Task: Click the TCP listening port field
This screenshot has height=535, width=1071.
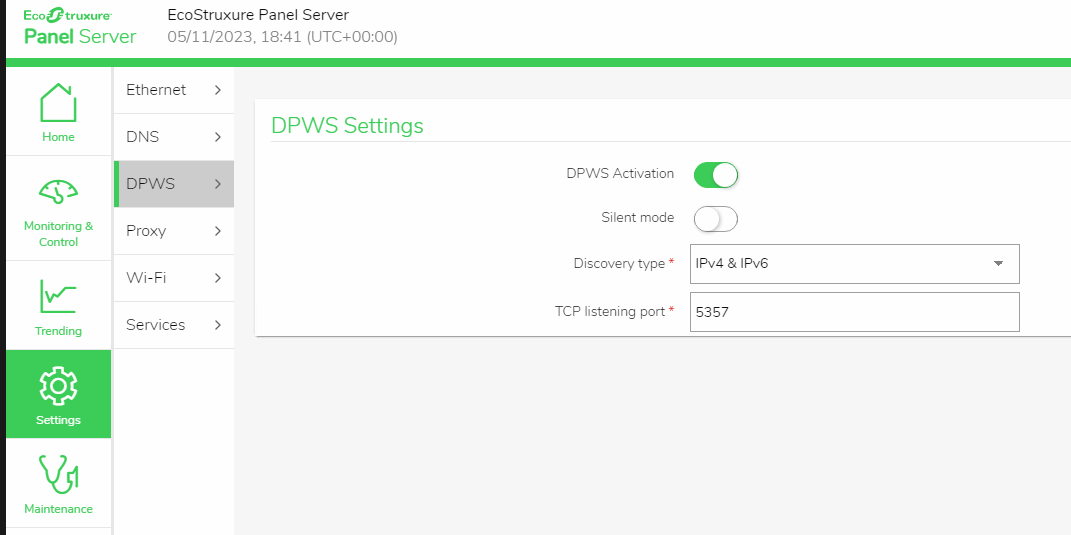Action: pyautogui.click(x=854, y=312)
